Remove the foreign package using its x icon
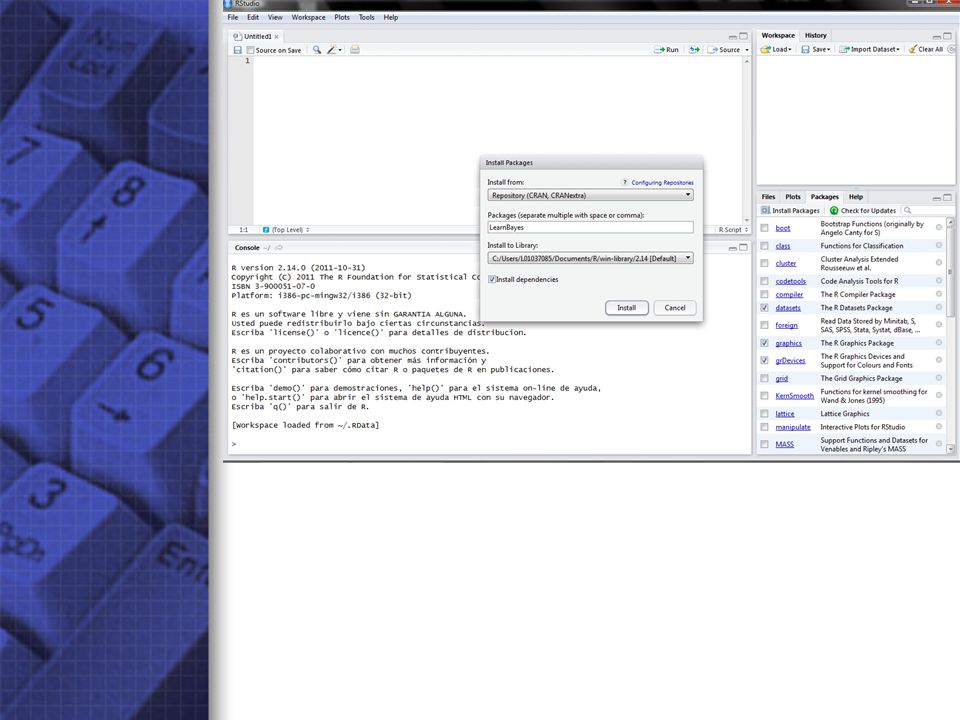 939,324
